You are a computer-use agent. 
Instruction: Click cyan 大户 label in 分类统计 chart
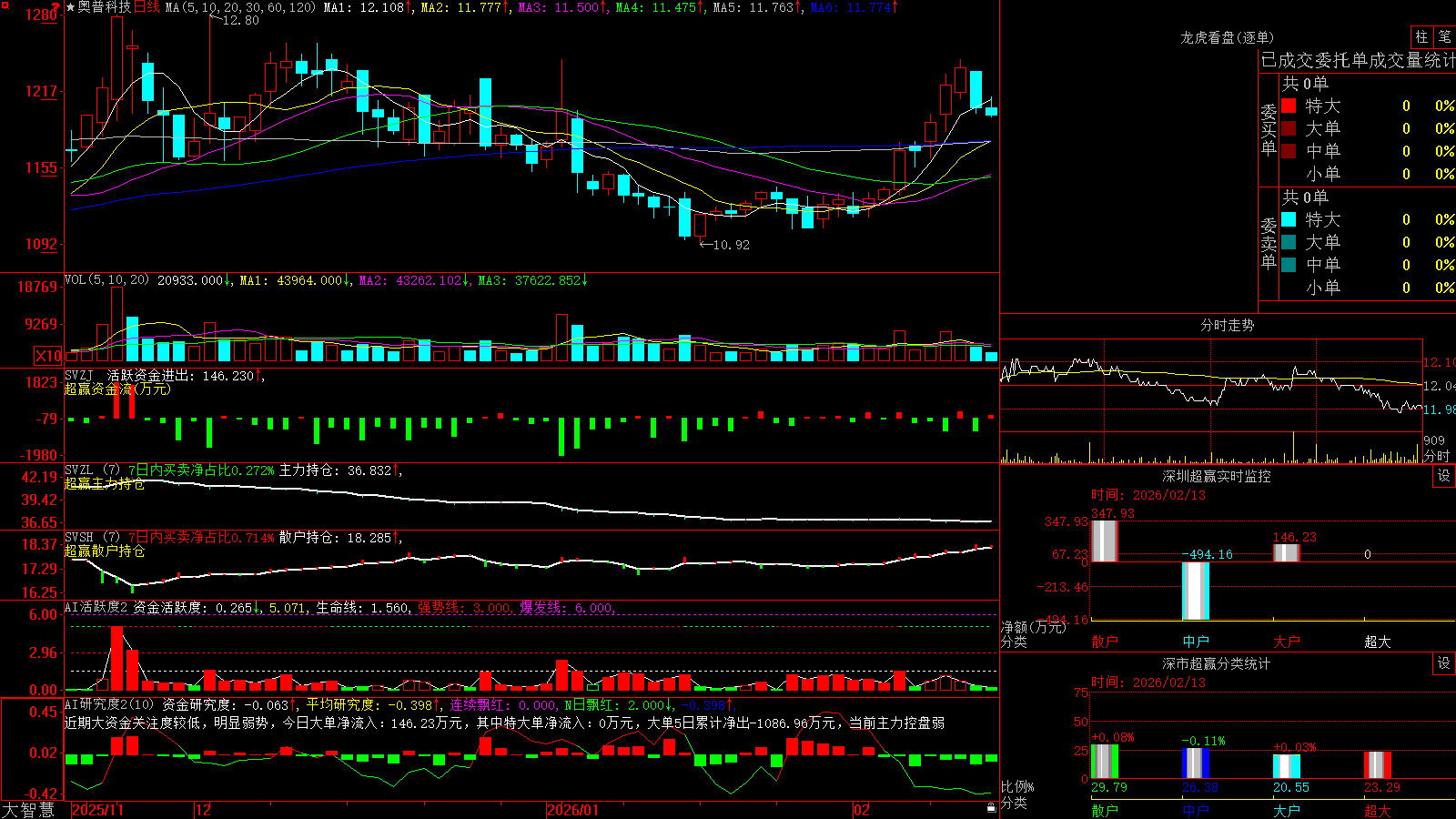pos(1287,810)
